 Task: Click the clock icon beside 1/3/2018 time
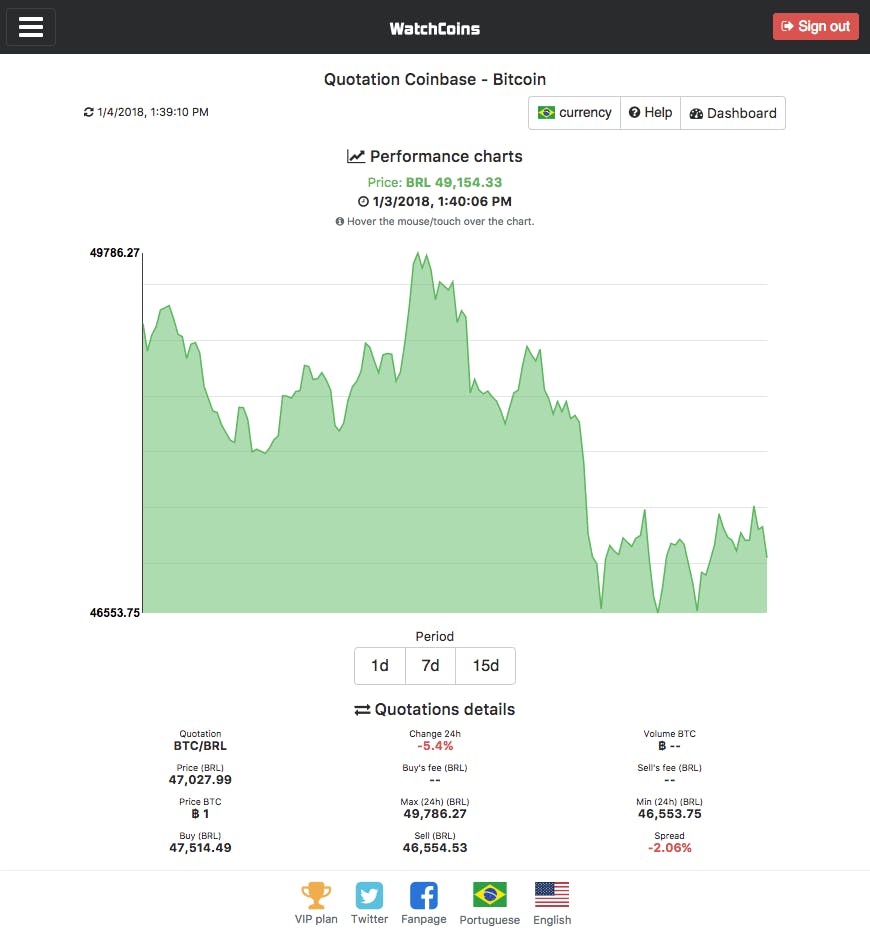point(363,202)
